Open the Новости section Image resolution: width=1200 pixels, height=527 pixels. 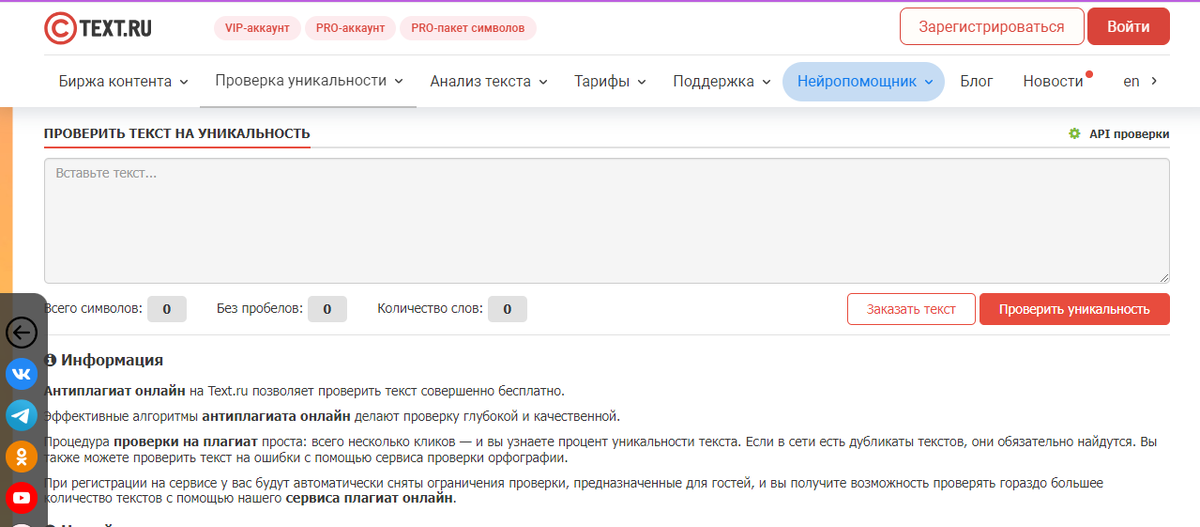coord(1053,82)
